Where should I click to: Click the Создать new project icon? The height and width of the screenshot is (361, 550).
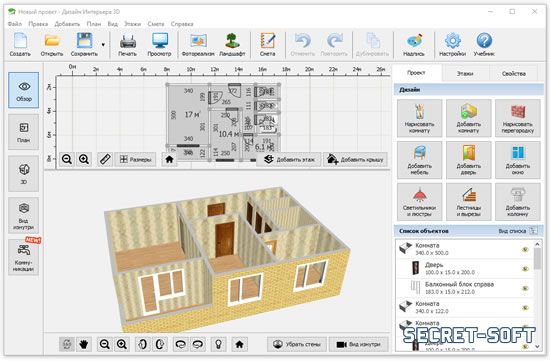click(20, 44)
